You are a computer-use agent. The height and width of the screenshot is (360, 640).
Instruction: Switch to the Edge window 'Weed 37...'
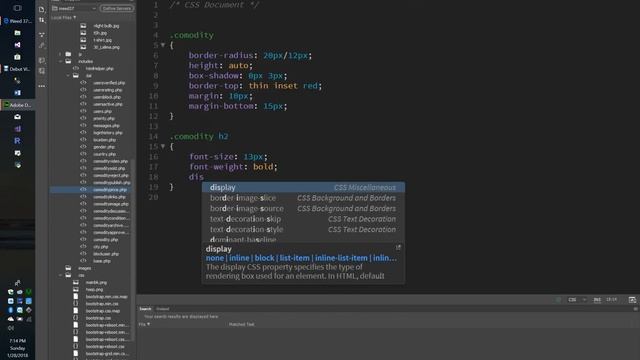[x=18, y=21]
